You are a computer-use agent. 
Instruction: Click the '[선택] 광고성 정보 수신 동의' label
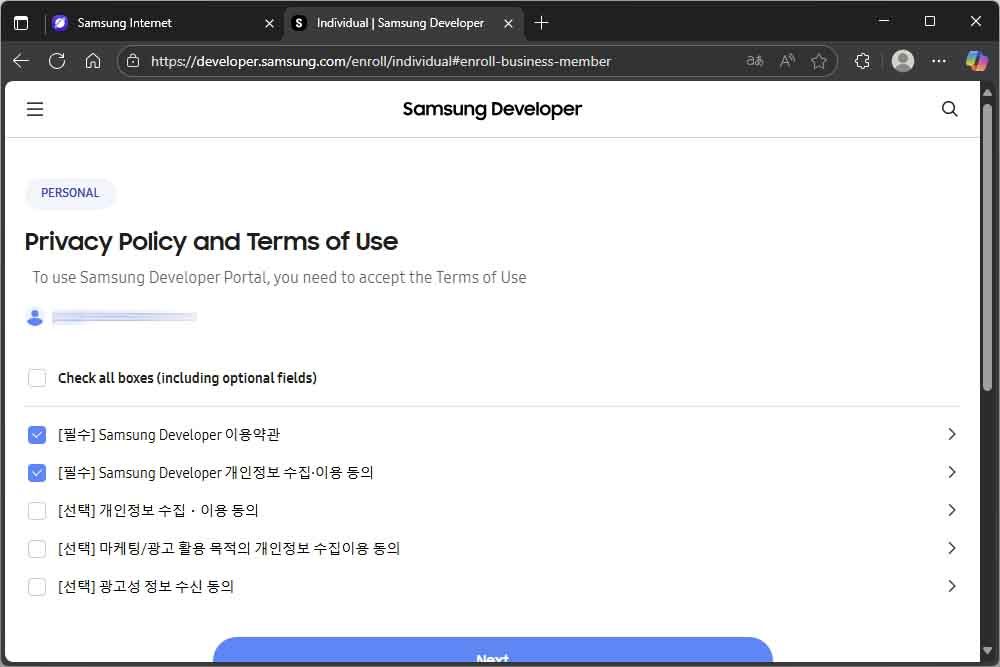[x=146, y=587]
